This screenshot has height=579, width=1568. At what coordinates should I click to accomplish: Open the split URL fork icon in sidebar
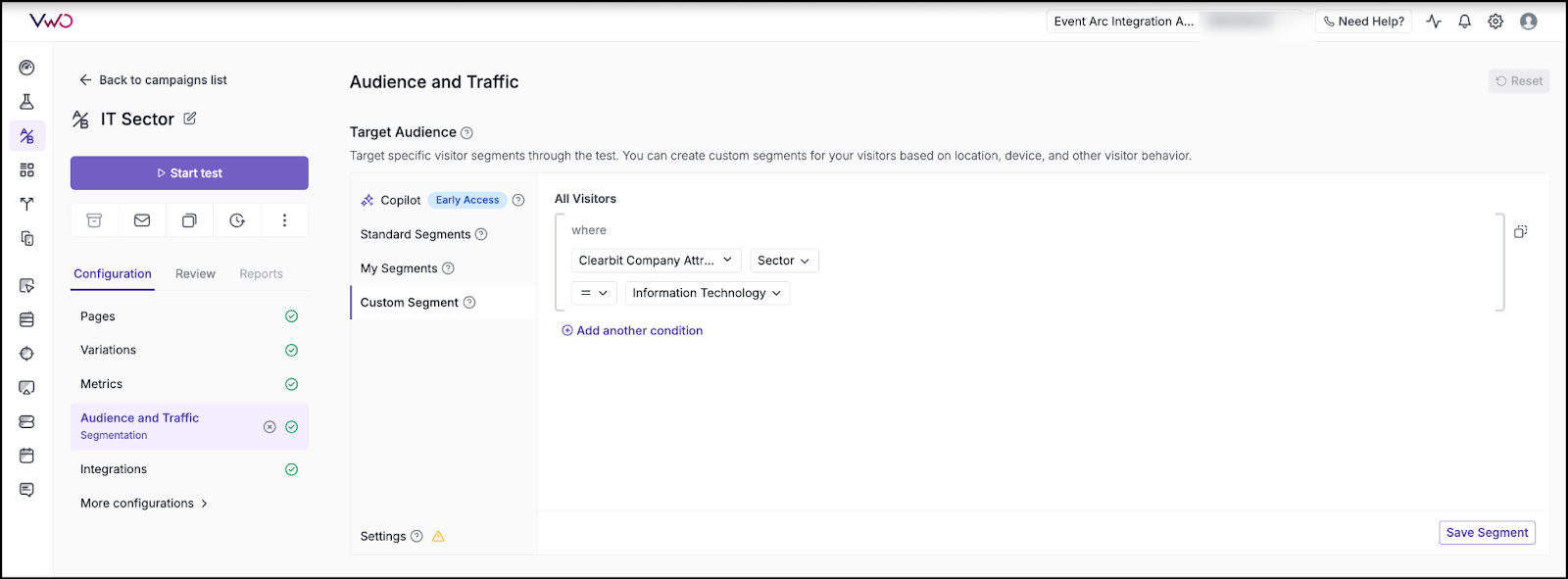click(26, 204)
